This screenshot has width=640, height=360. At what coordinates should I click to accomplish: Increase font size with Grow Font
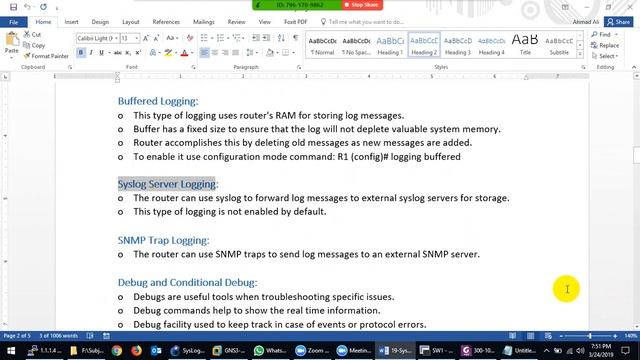pos(146,38)
